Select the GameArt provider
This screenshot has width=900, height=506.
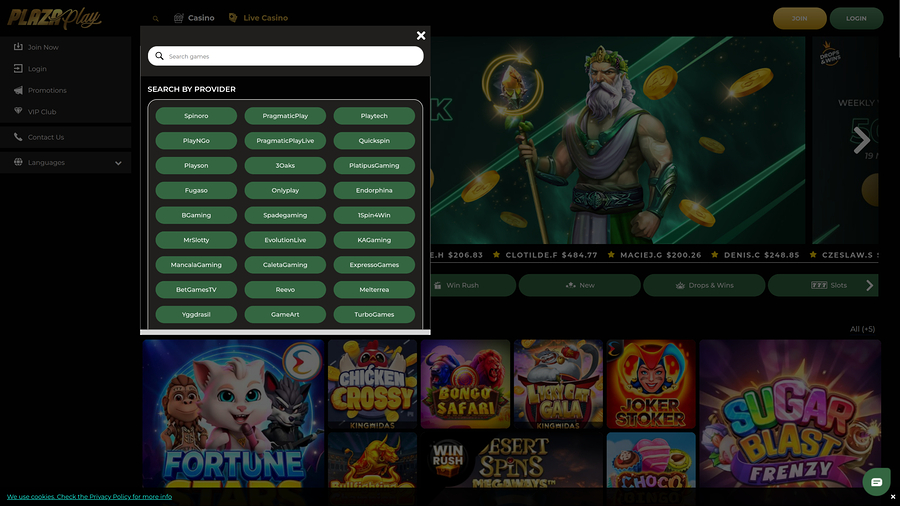pos(285,314)
